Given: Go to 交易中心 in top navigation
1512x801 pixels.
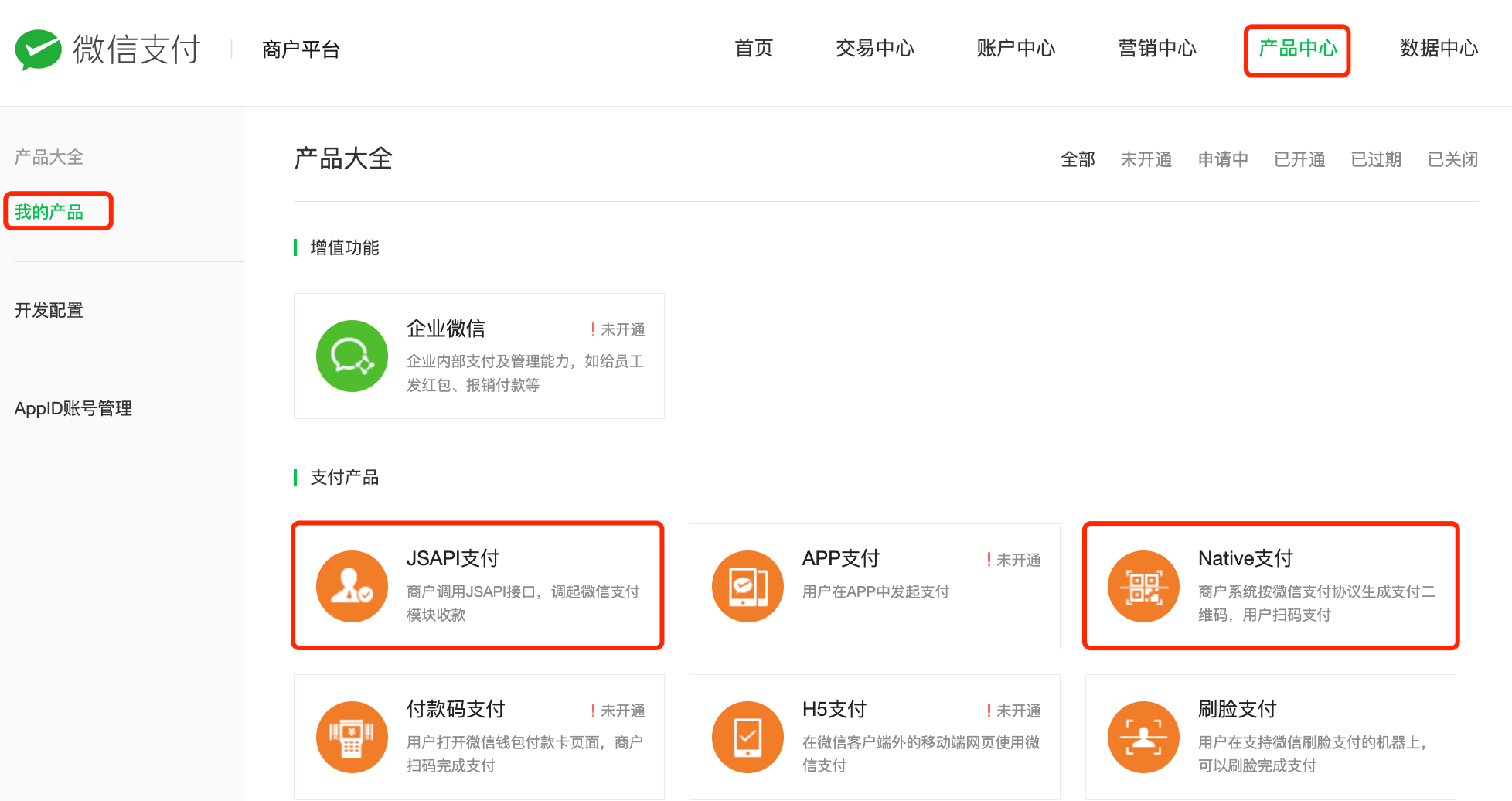Looking at the screenshot, I should [x=874, y=49].
